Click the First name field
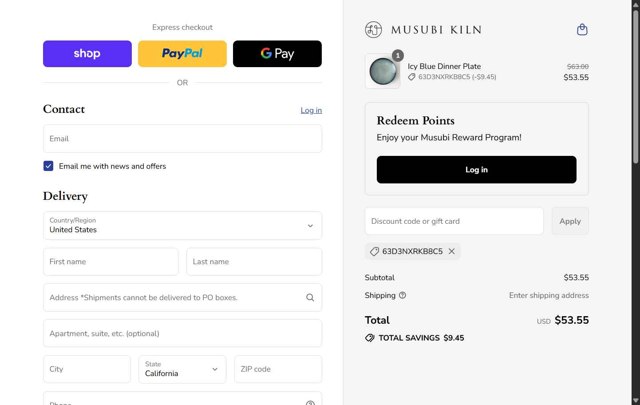640x405 pixels. tap(111, 261)
